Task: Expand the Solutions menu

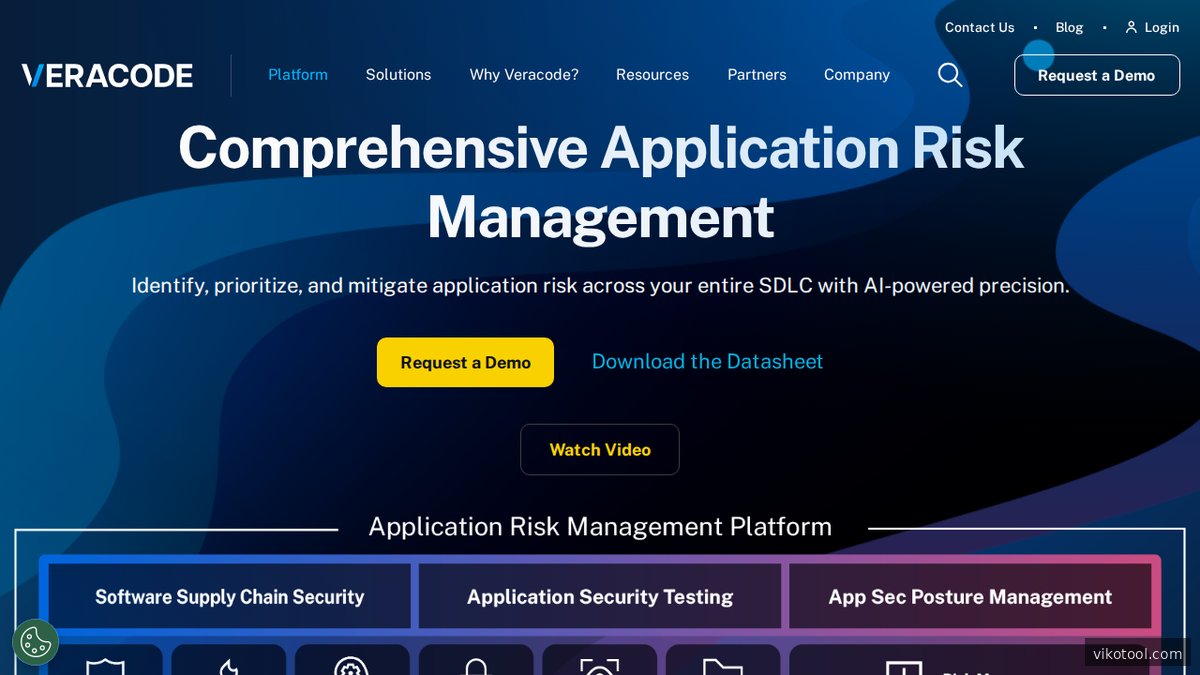Action: tap(398, 75)
